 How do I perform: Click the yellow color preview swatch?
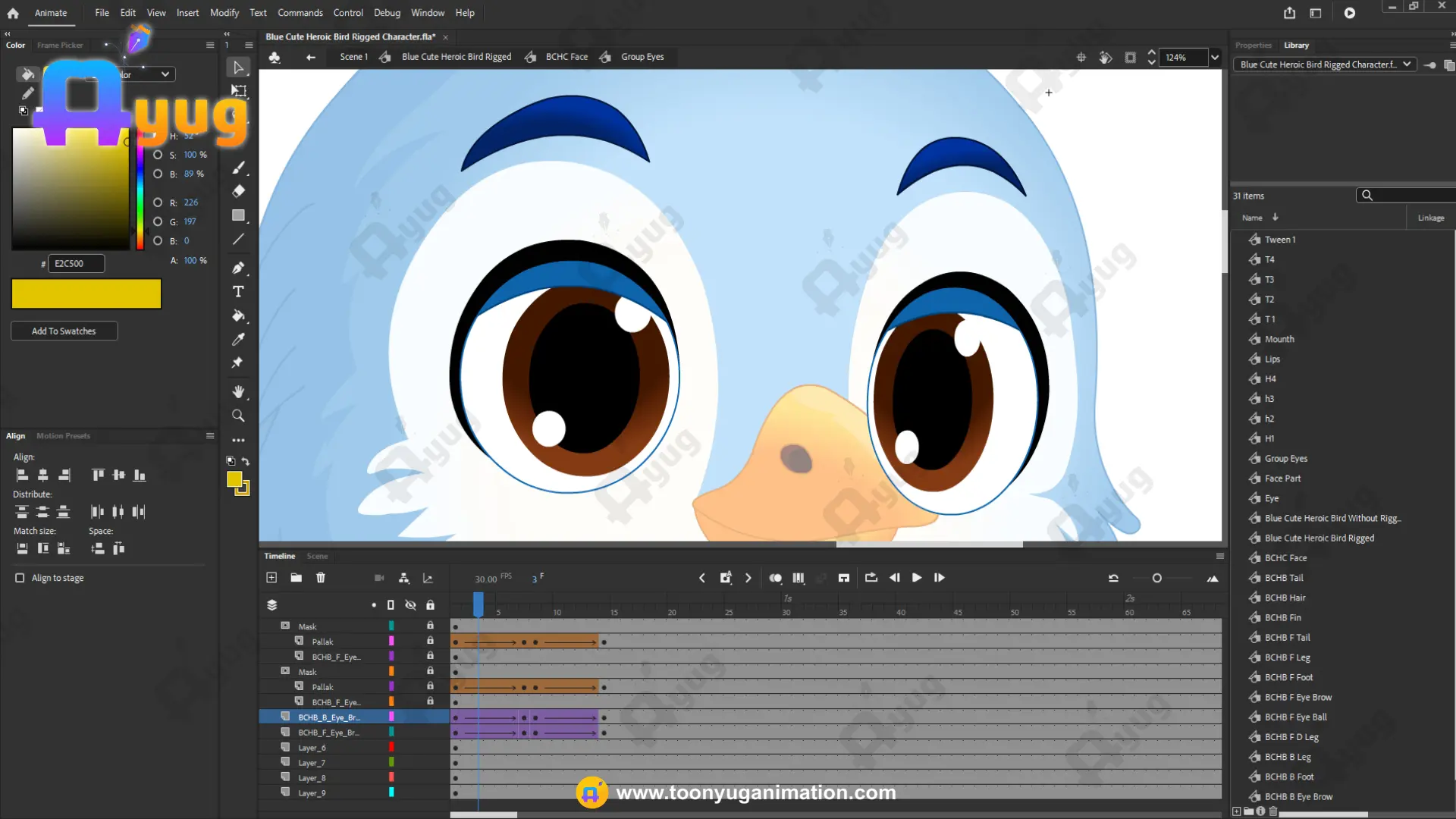point(86,294)
